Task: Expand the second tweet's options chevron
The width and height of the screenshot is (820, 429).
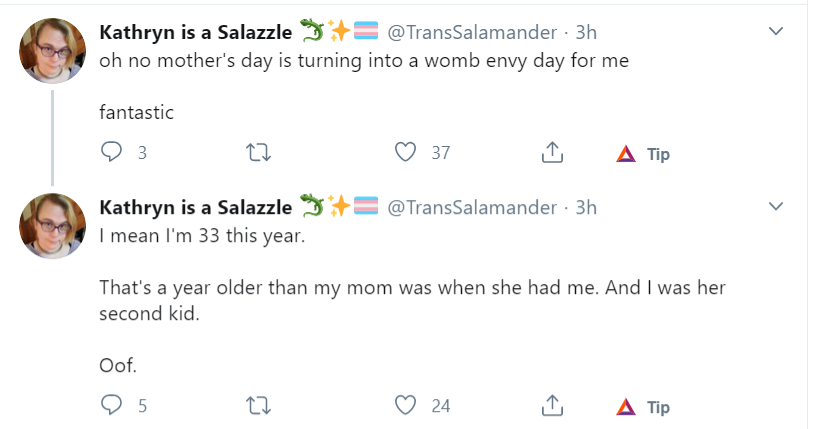Action: pyautogui.click(x=776, y=206)
